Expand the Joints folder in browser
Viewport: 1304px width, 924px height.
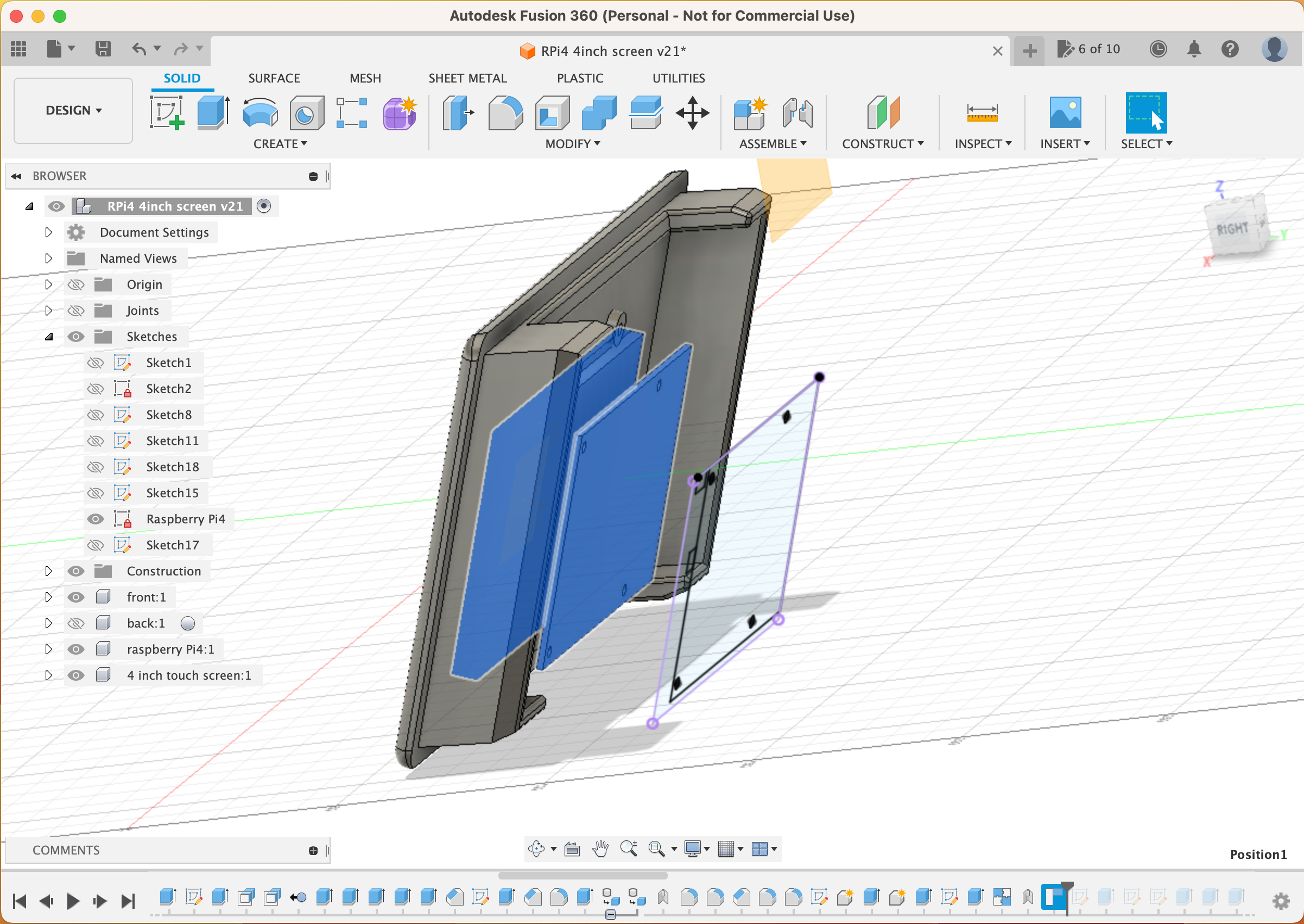pyautogui.click(x=48, y=310)
